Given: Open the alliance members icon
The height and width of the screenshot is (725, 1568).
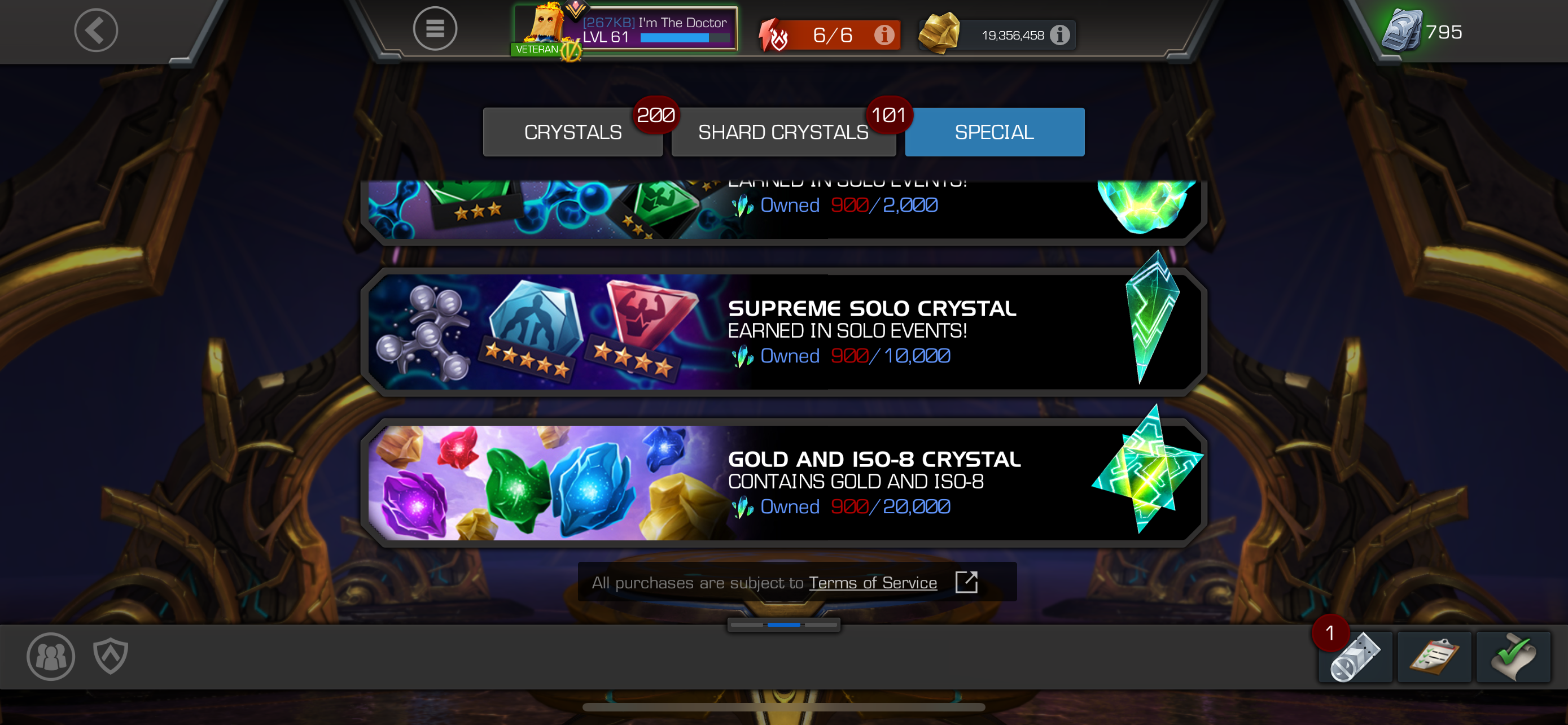Looking at the screenshot, I should [x=51, y=656].
